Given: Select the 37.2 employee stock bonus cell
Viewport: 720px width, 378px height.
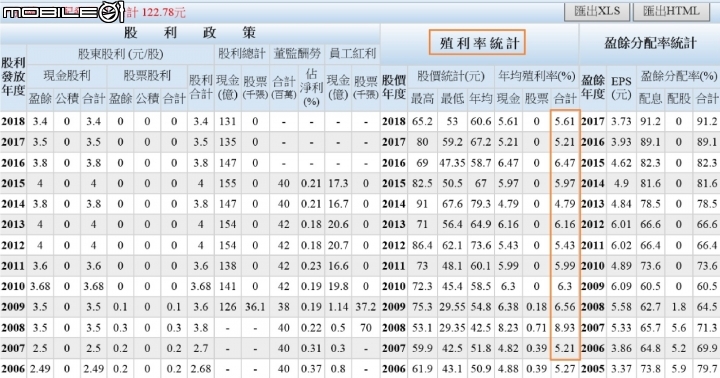Looking at the screenshot, I should [x=366, y=307].
